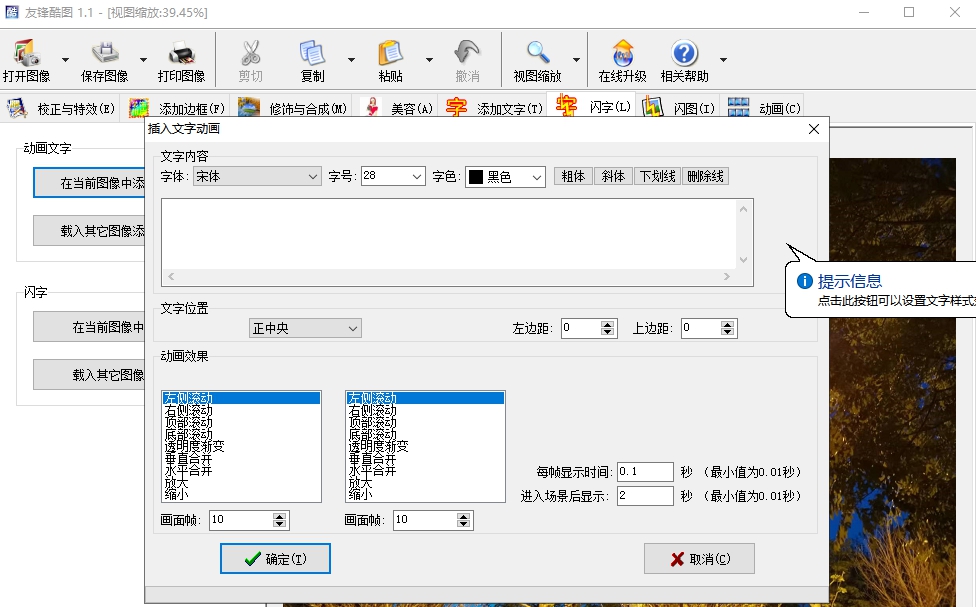The image size is (976, 607).
Task: Click the 粘贴 paste clipboard icon
Action: 390,53
